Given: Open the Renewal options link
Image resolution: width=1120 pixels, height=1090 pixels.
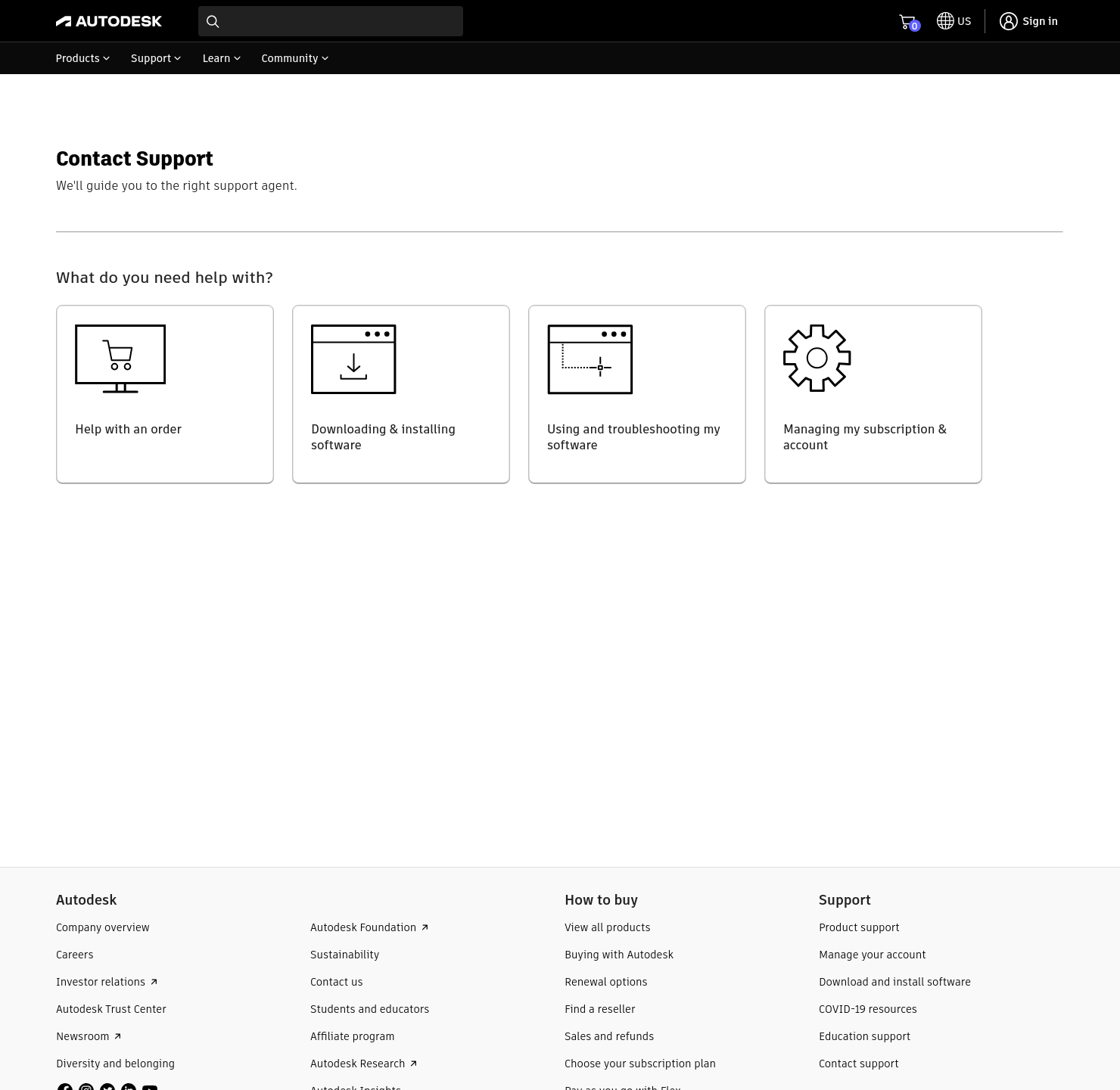Looking at the screenshot, I should (x=606, y=982).
